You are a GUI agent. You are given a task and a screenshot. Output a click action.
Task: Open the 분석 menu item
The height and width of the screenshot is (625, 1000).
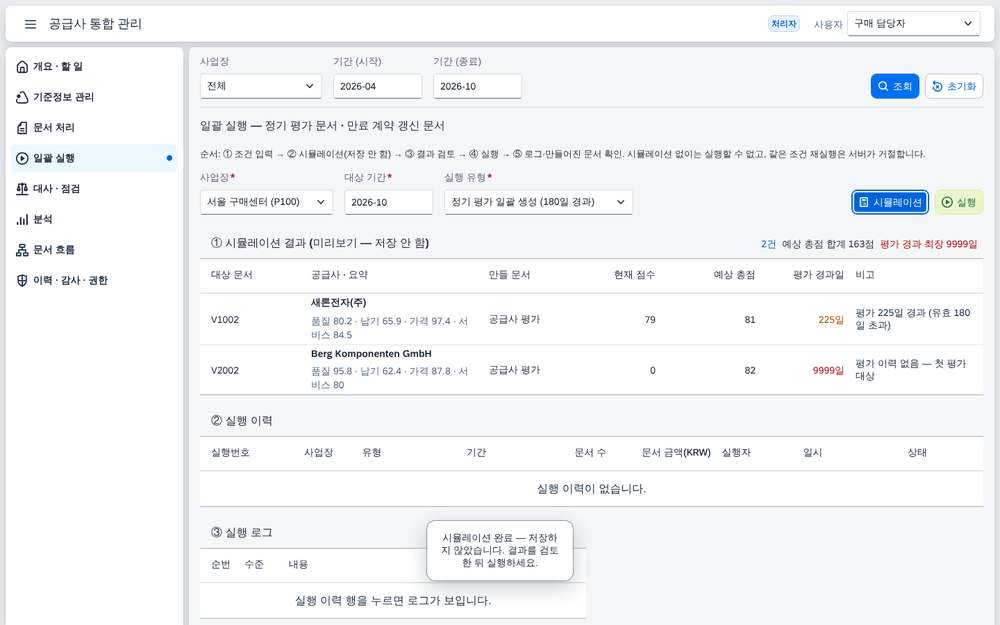(x=94, y=219)
